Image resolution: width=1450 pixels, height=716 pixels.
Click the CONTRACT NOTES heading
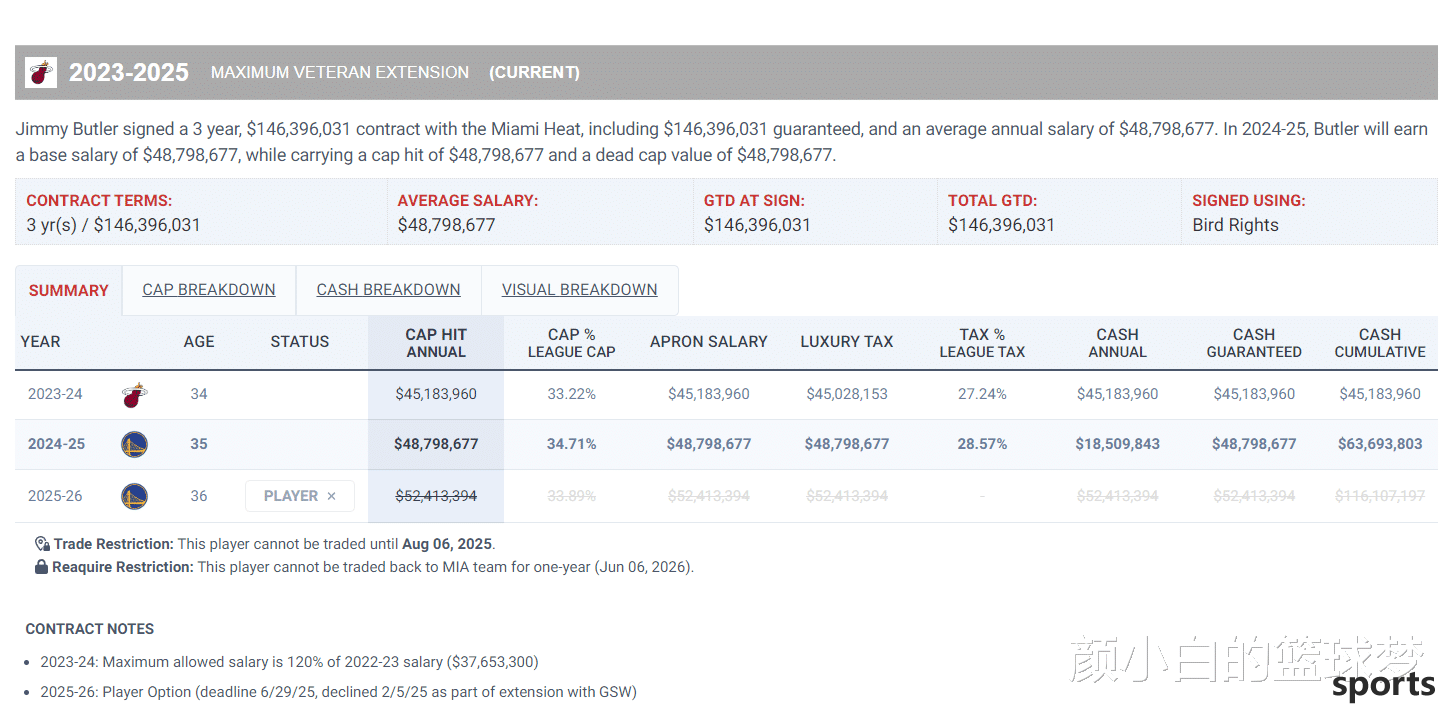coord(90,629)
